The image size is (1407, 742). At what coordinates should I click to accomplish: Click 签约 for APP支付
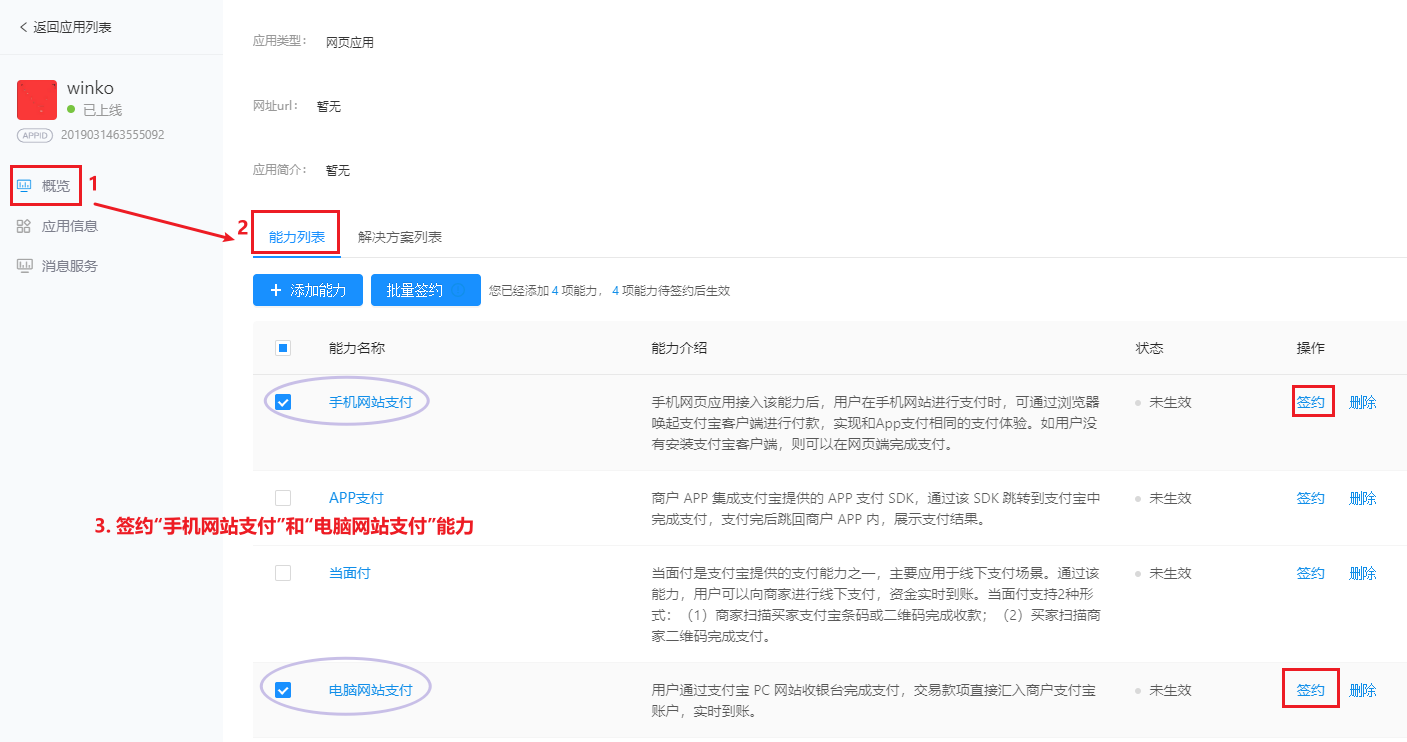click(1311, 498)
